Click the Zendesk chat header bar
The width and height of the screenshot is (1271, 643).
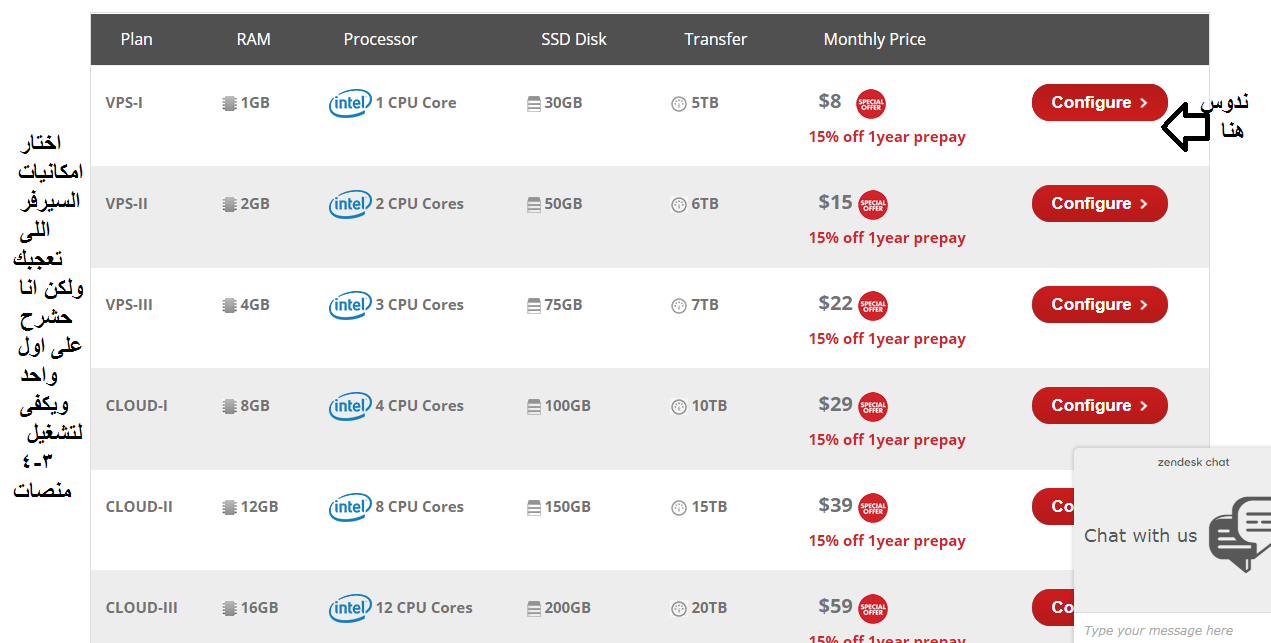click(x=1193, y=462)
